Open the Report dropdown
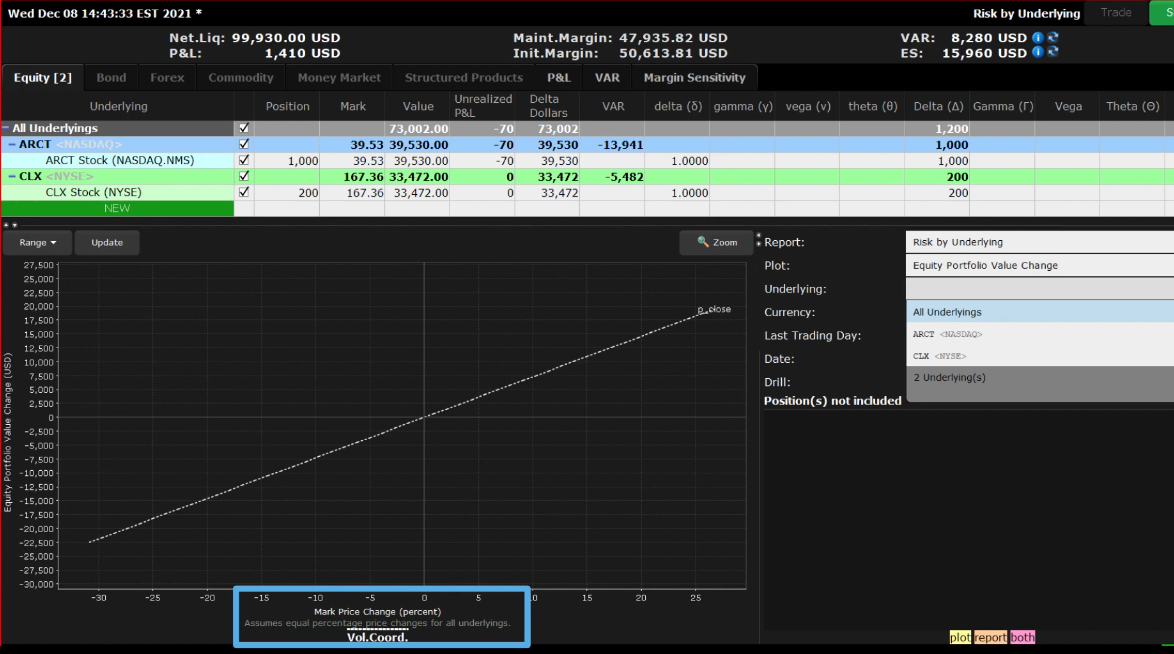 pyautogui.click(x=1038, y=242)
